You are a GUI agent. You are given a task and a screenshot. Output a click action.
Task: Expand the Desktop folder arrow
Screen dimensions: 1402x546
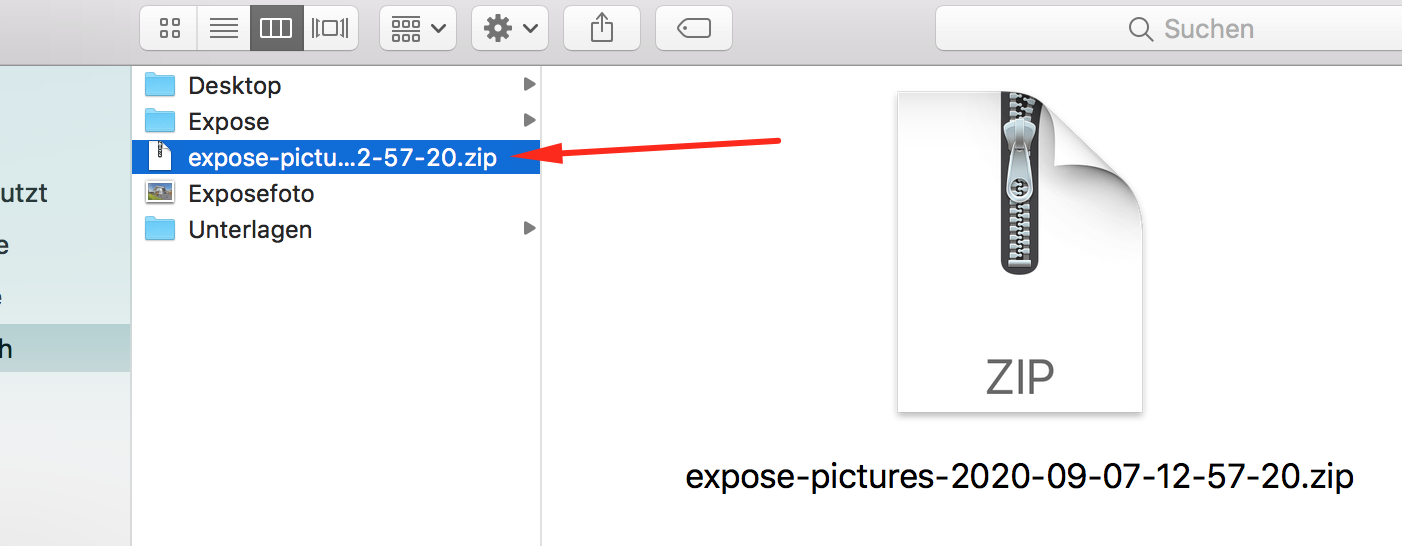529,85
